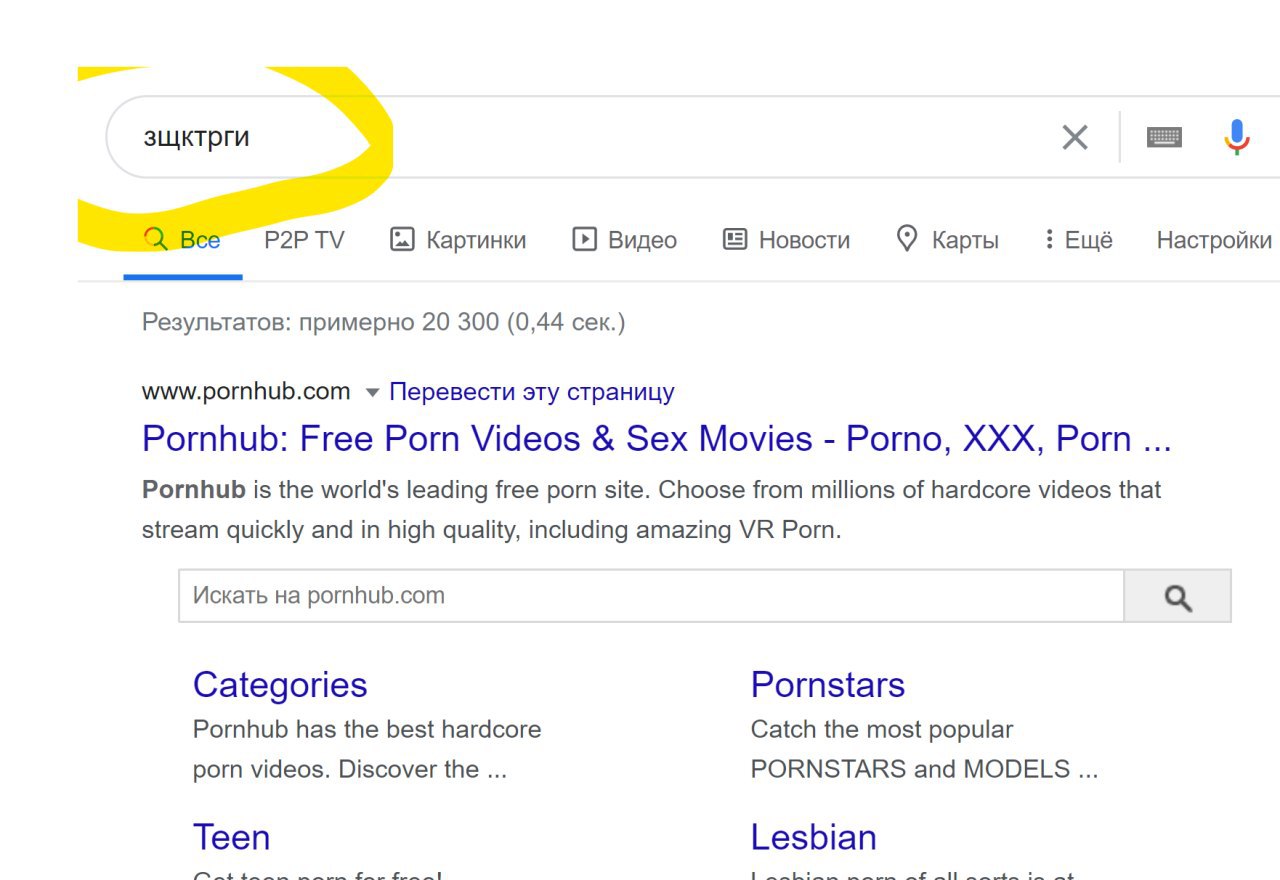Viewport: 1280px width, 880px height.
Task: Expand the dropdown arrow next to the result URL
Action: pos(372,392)
